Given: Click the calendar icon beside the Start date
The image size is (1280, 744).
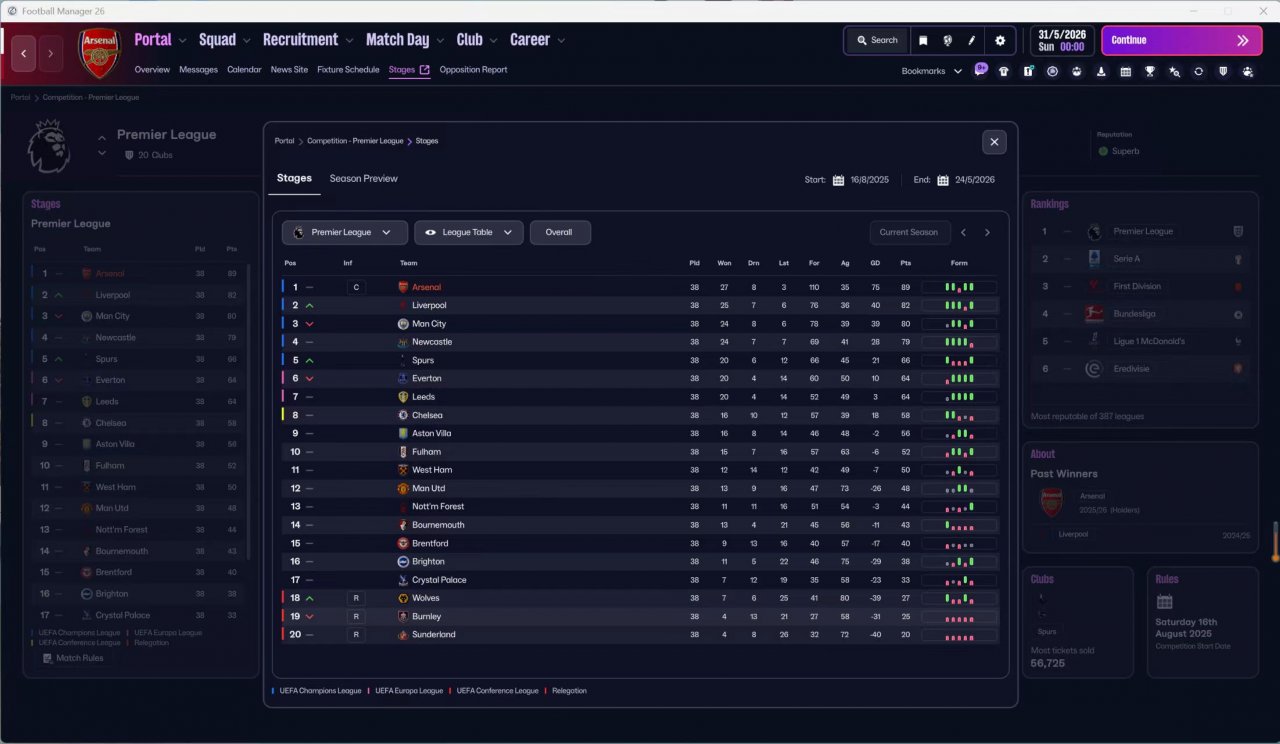Looking at the screenshot, I should 839,181.
